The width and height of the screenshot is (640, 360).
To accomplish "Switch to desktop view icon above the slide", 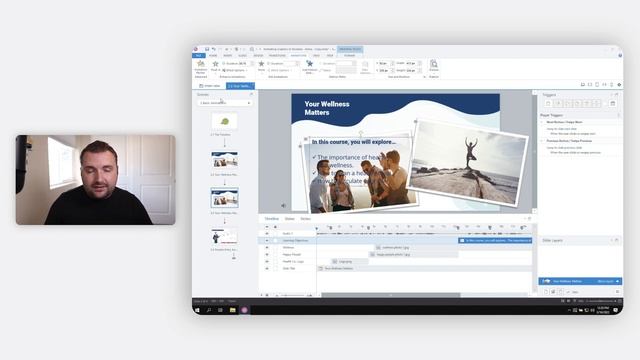I will pos(582,84).
